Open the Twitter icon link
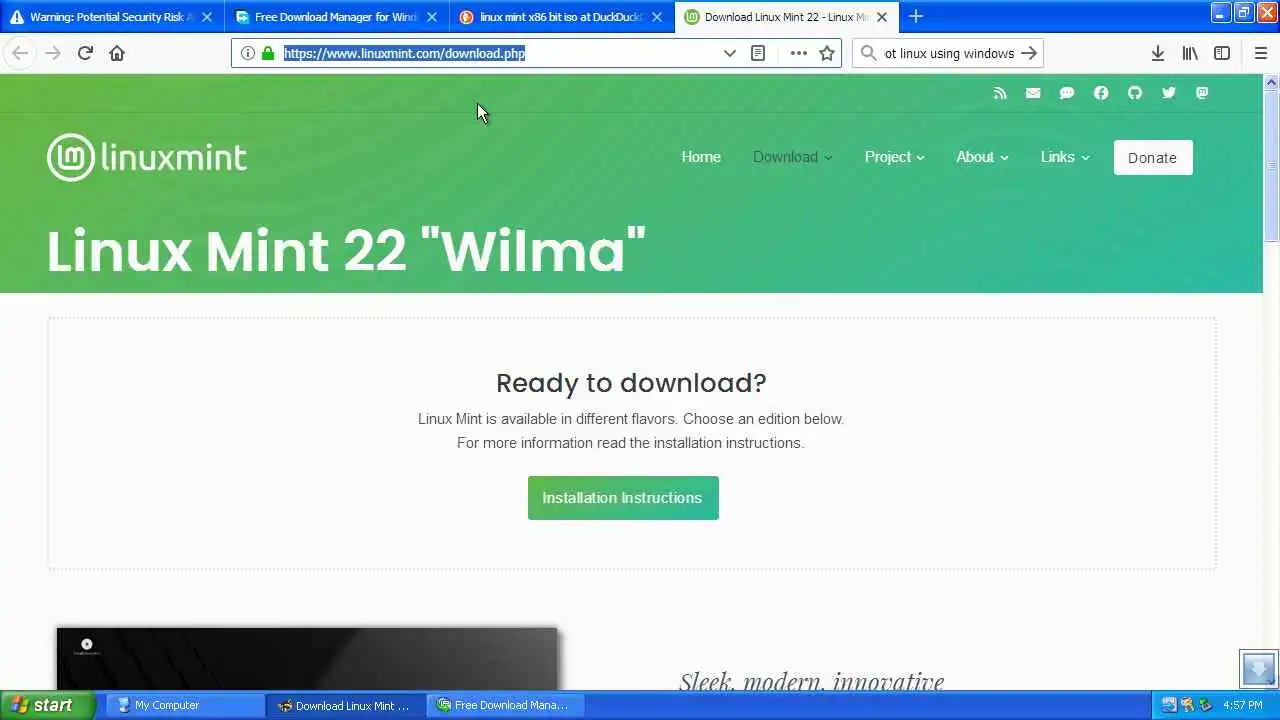Viewport: 1280px width, 720px height. click(1169, 93)
